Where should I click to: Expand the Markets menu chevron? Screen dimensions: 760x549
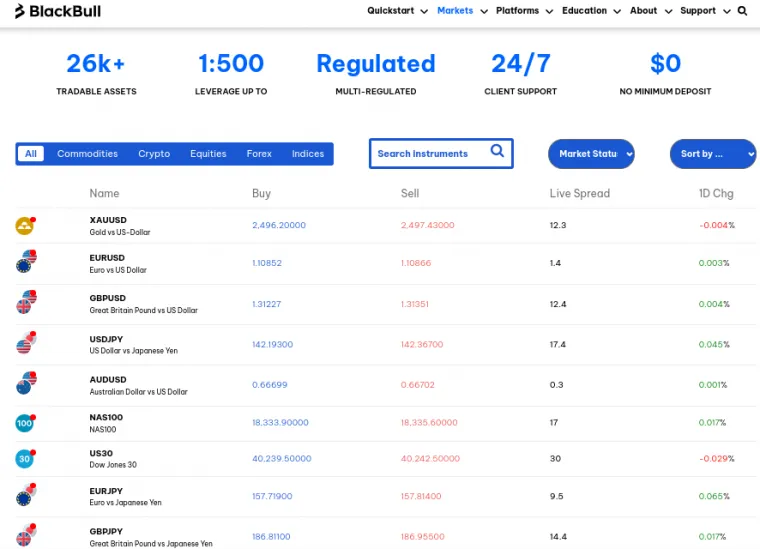click(484, 12)
